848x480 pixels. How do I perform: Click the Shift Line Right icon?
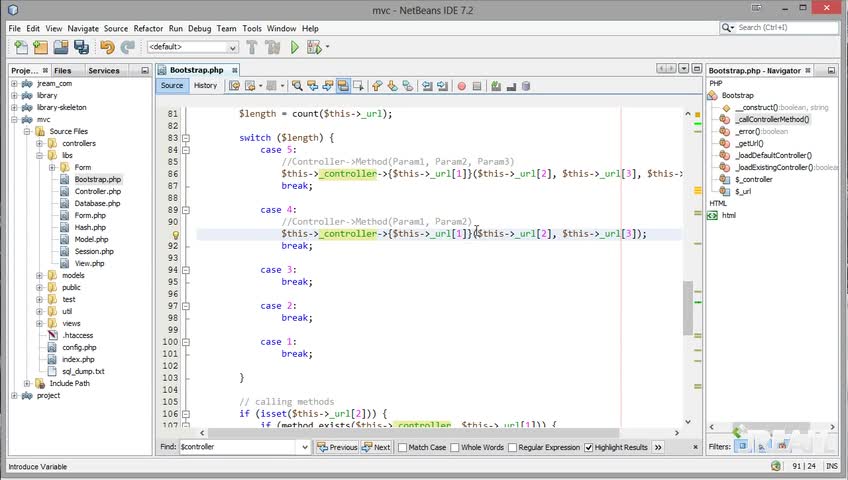coord(442,85)
